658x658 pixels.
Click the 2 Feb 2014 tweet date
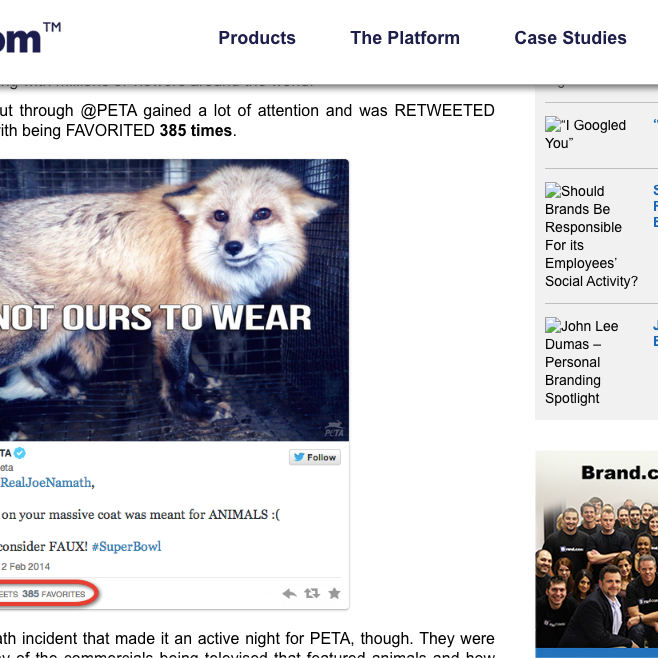pos(25,567)
